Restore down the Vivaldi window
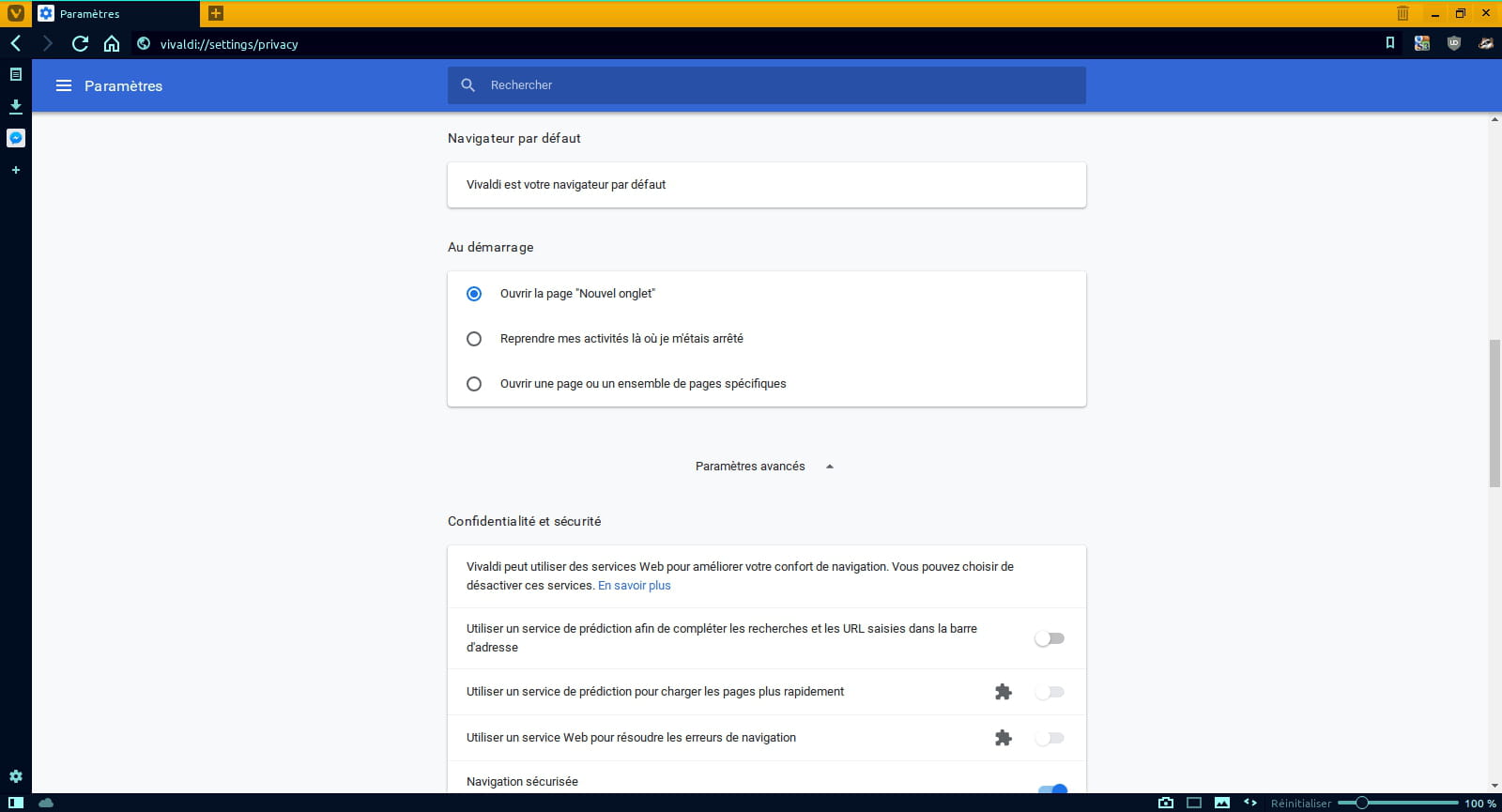 (x=1460, y=13)
